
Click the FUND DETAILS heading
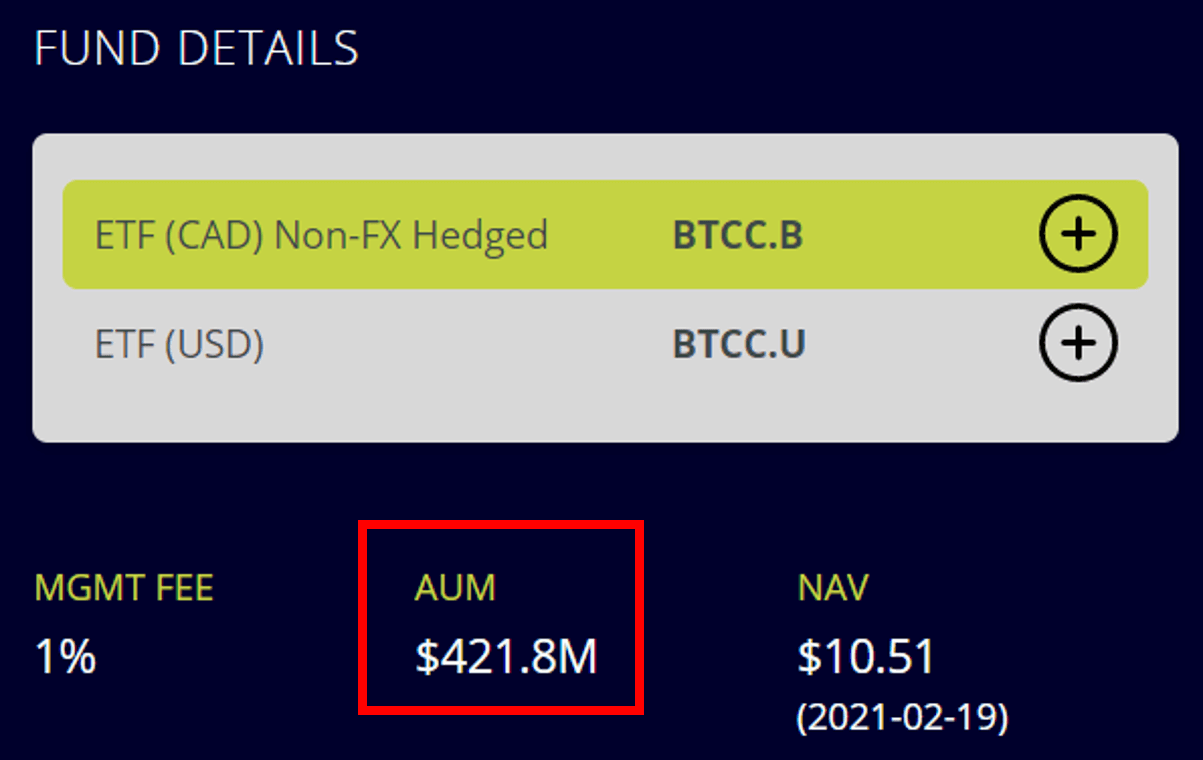pyautogui.click(x=196, y=48)
